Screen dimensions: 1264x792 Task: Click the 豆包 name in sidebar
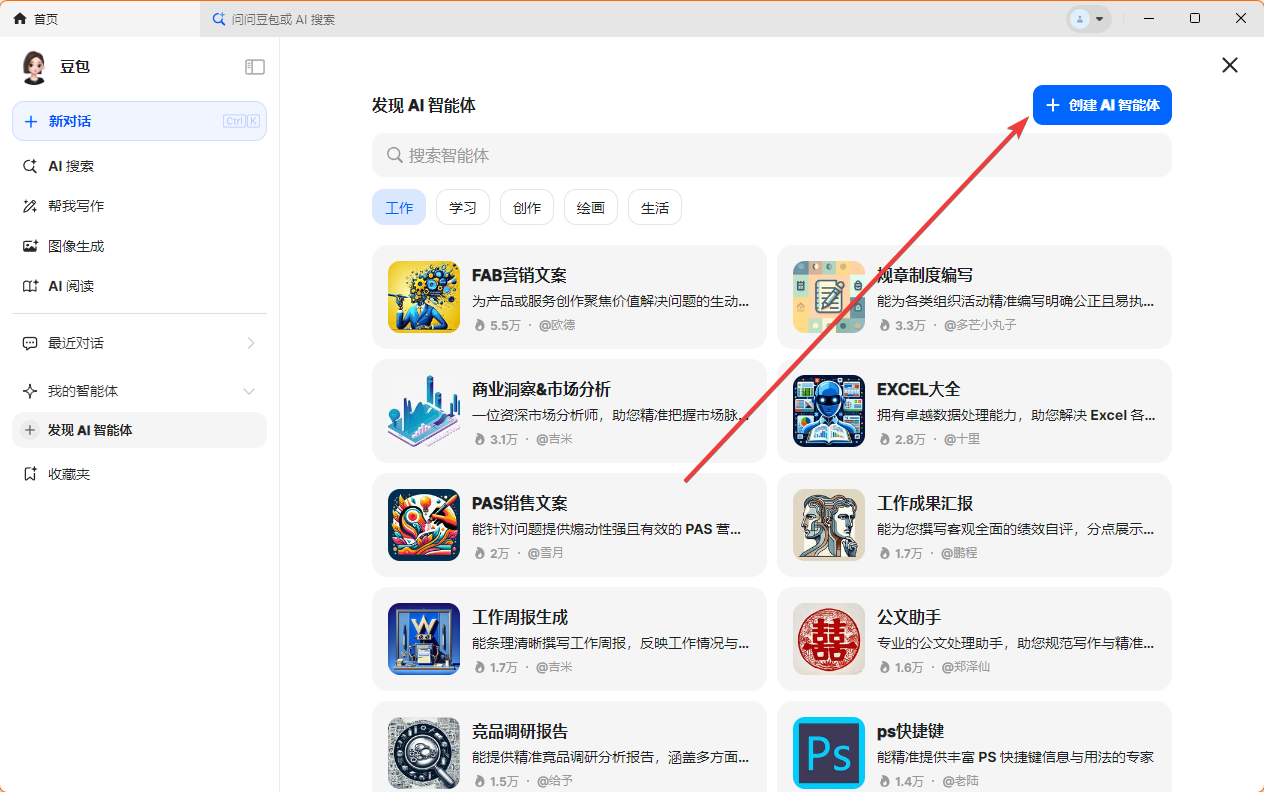(x=75, y=67)
